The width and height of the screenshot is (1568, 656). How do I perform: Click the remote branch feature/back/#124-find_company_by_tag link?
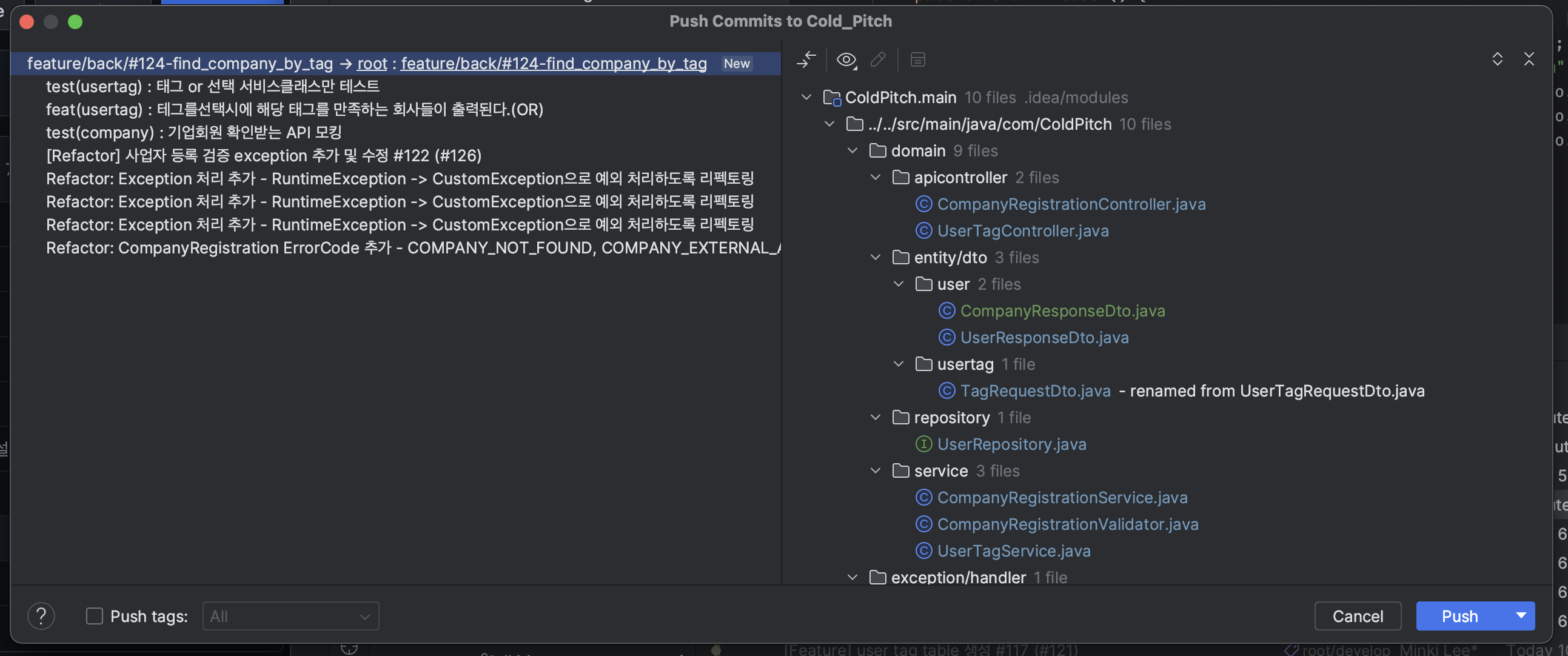pos(554,63)
